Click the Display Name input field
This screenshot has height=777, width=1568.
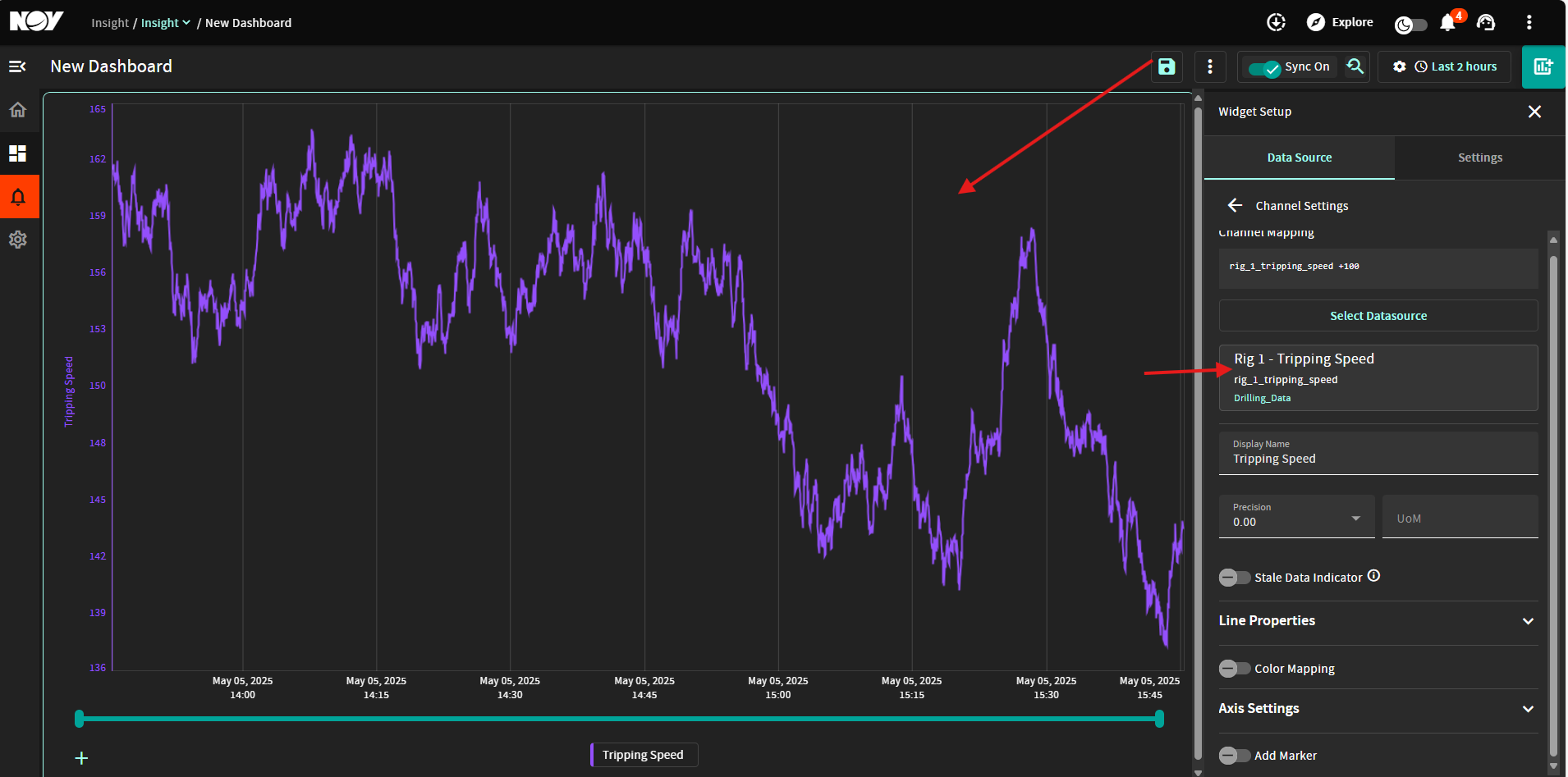point(1378,453)
